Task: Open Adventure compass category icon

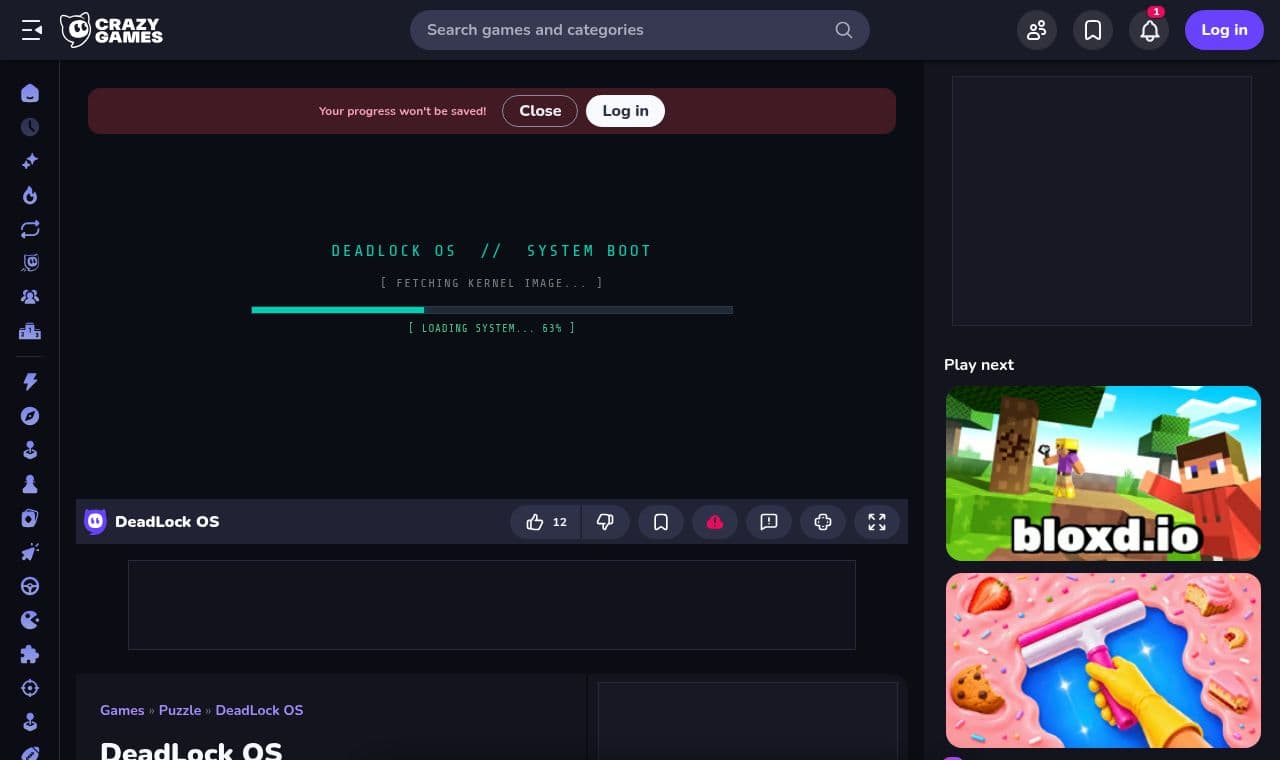Action: (30, 416)
